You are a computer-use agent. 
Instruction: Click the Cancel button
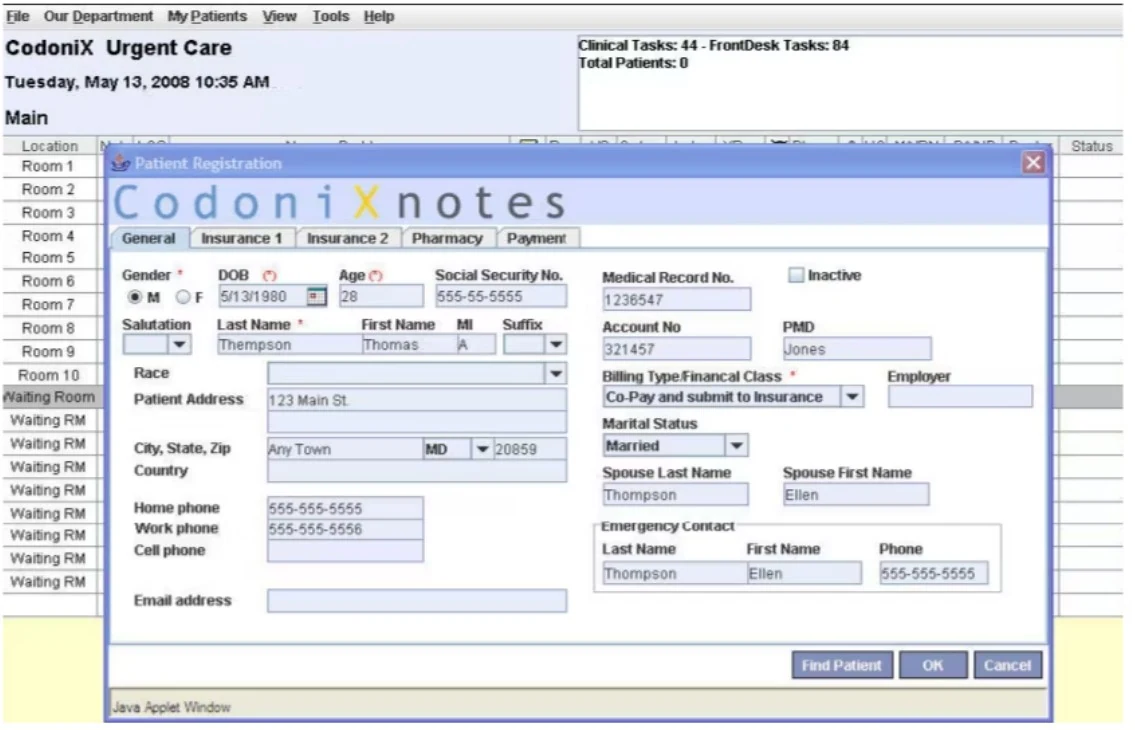pos(1008,665)
